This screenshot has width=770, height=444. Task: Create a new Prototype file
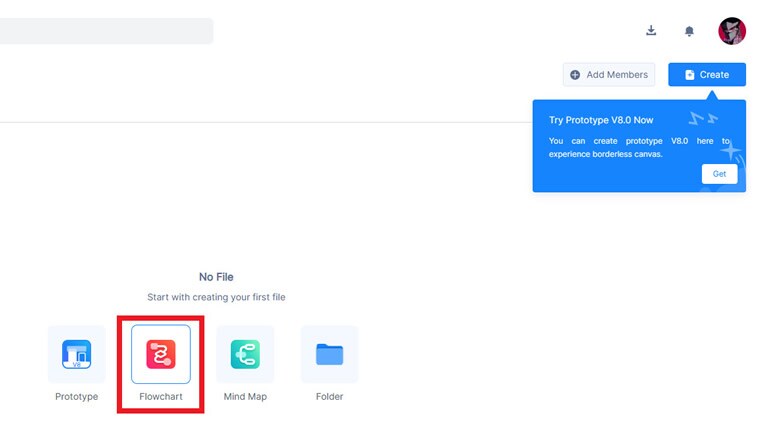77,354
